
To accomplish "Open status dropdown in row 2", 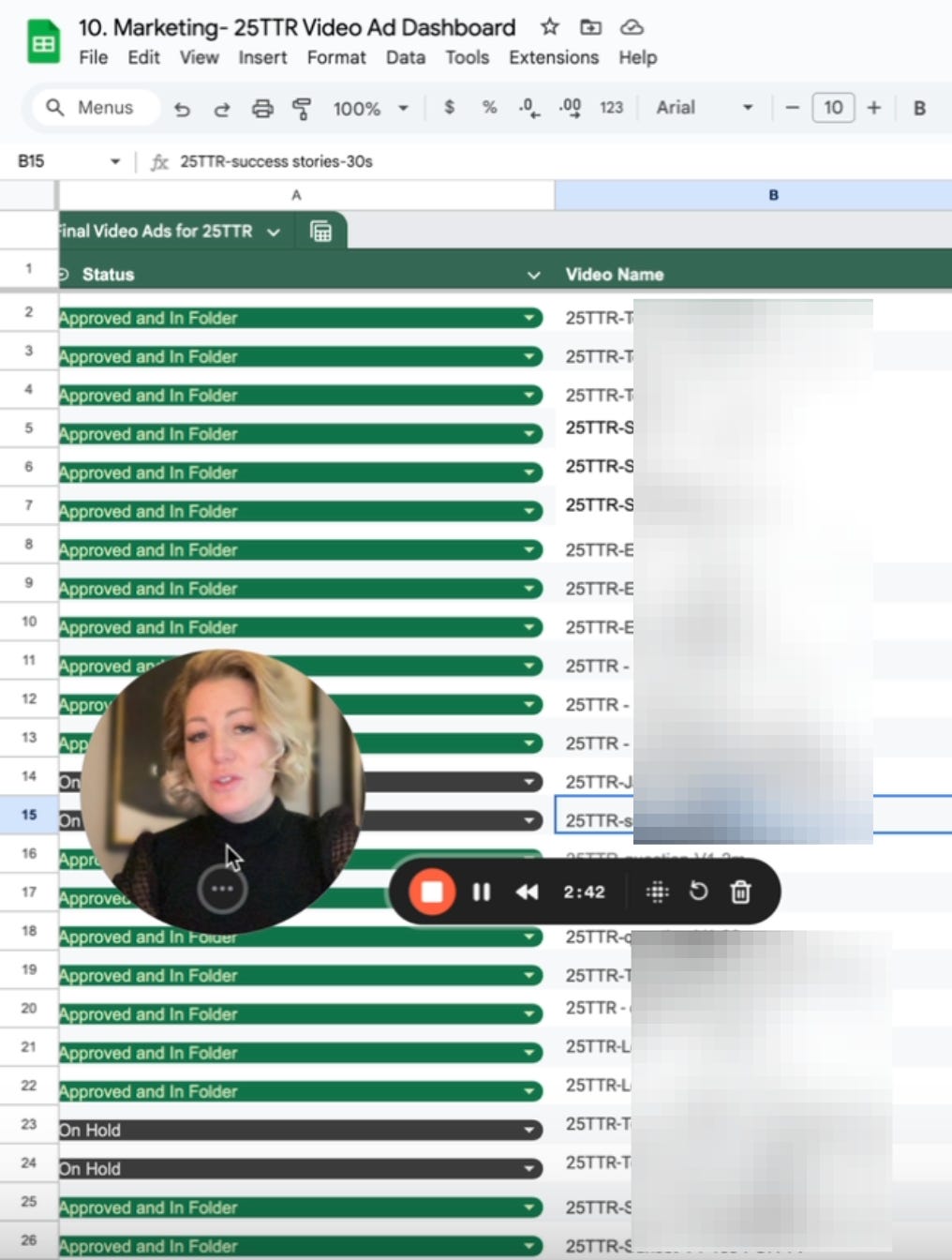I will (530, 318).
